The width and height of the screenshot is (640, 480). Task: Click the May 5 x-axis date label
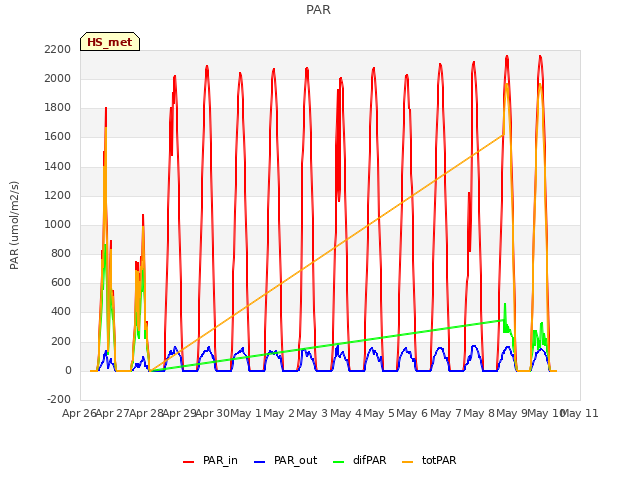pos(379,414)
